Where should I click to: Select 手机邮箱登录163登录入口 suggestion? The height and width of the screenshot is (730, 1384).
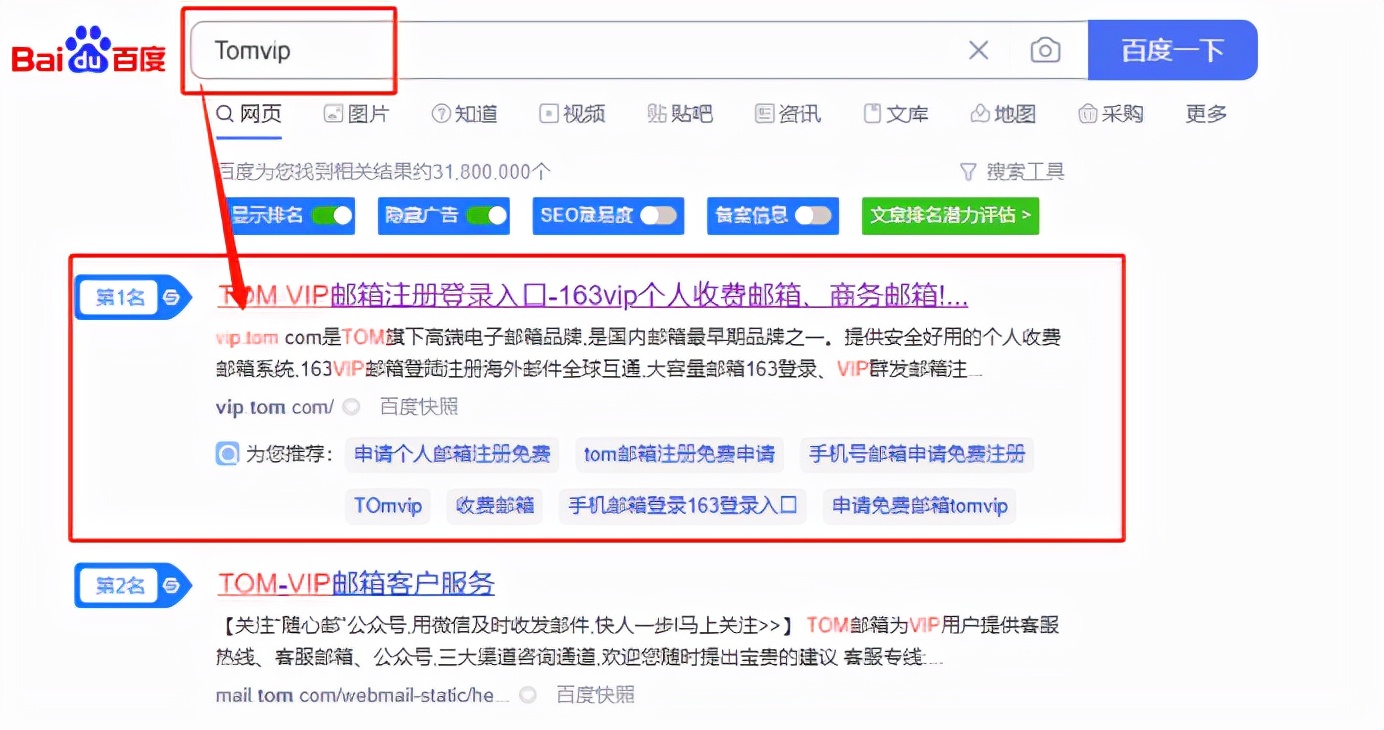click(x=683, y=506)
